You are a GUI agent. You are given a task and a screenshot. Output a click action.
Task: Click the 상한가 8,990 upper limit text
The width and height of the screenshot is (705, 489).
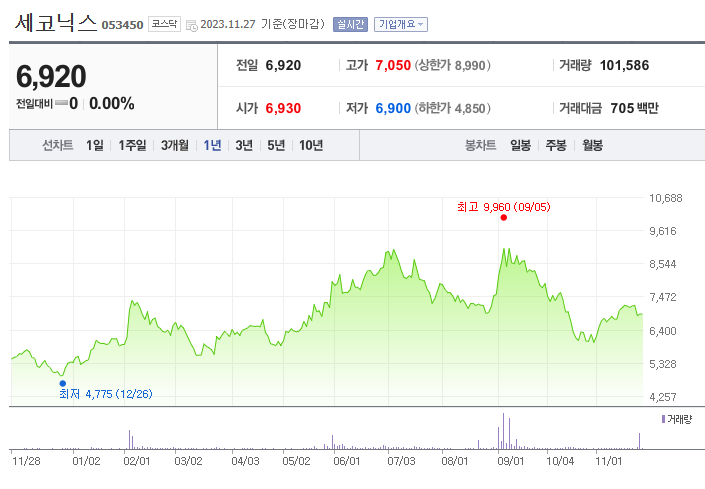coord(452,66)
